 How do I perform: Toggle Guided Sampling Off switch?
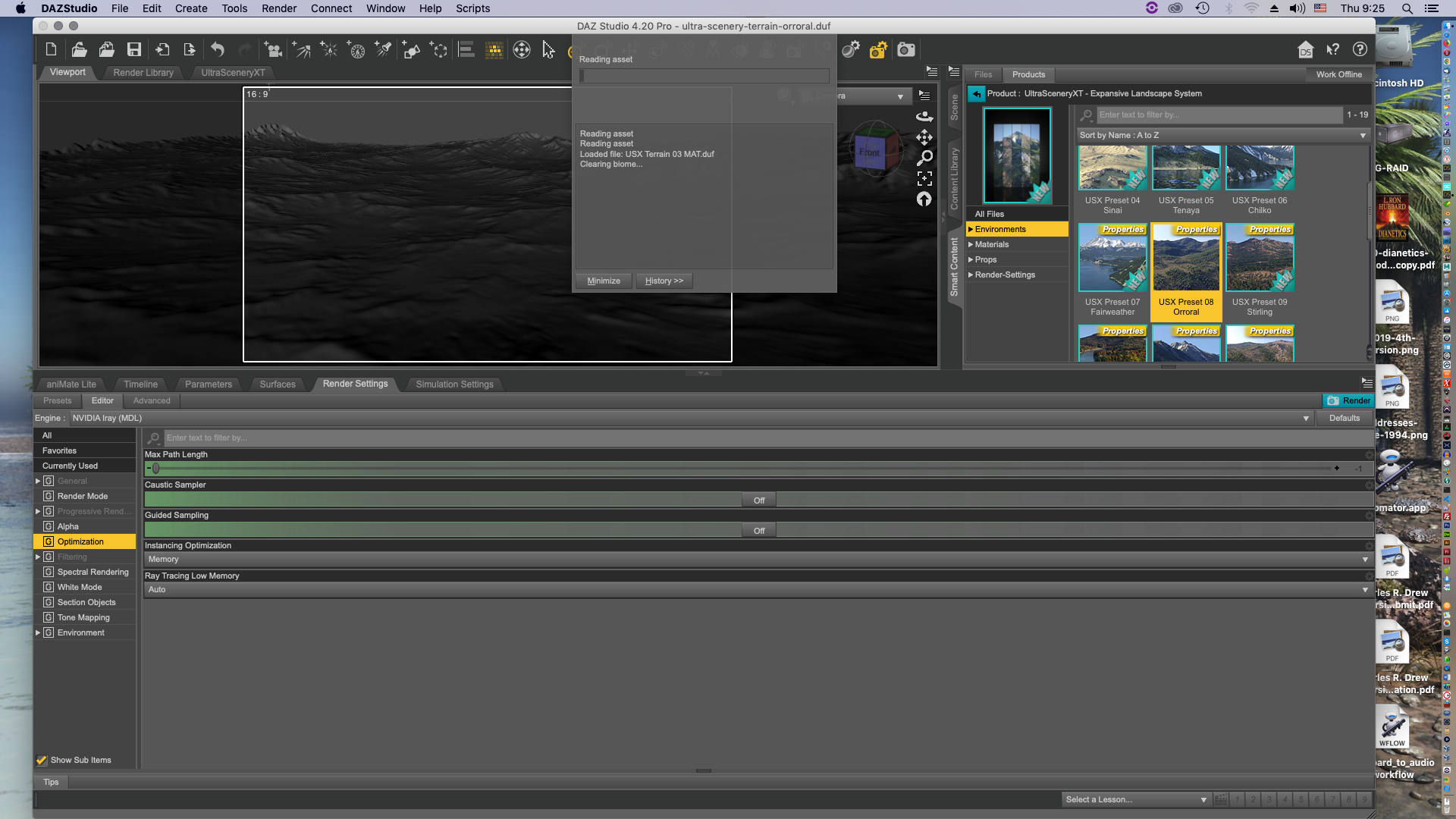[758, 531]
